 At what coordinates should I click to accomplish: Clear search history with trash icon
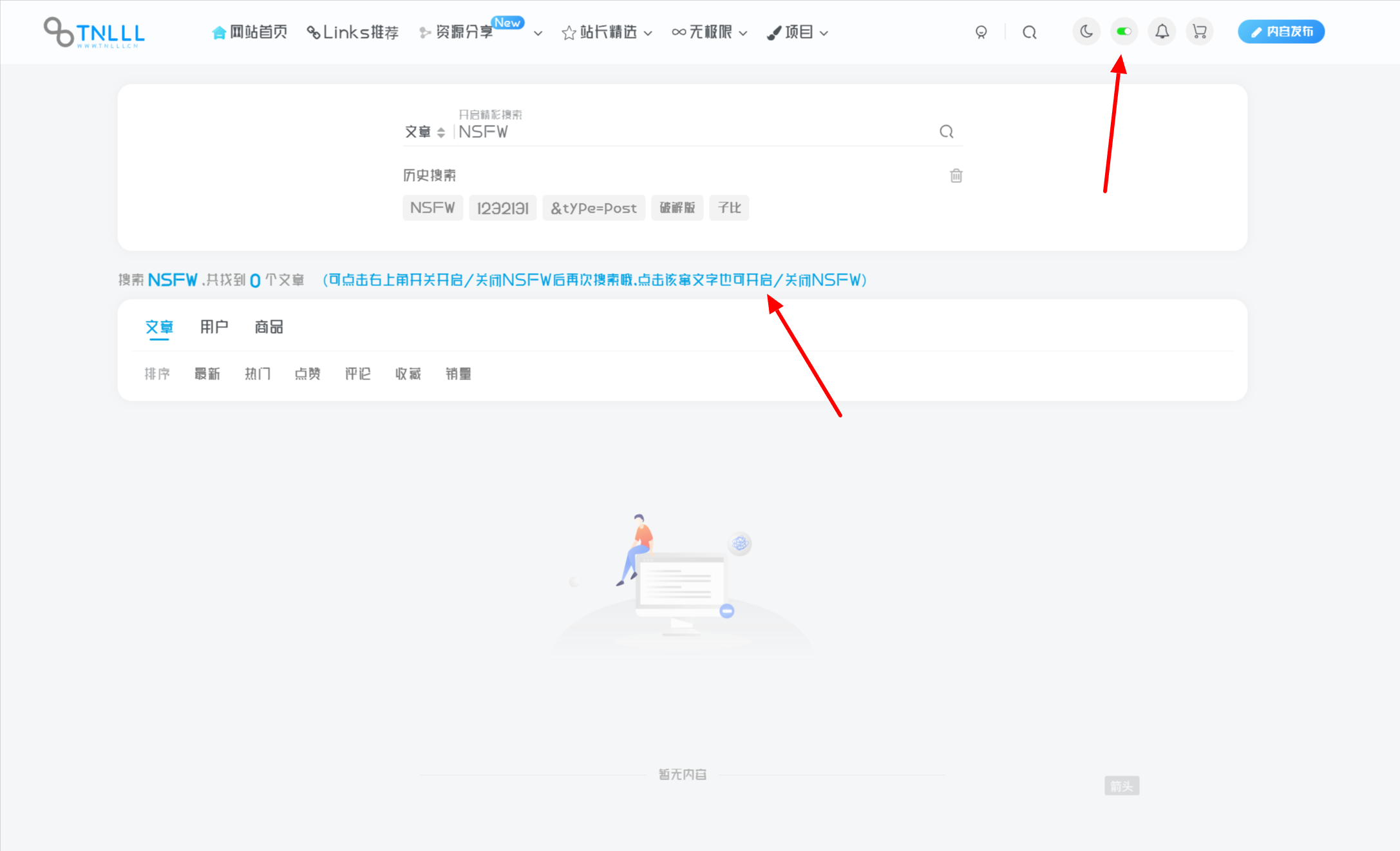tap(956, 175)
